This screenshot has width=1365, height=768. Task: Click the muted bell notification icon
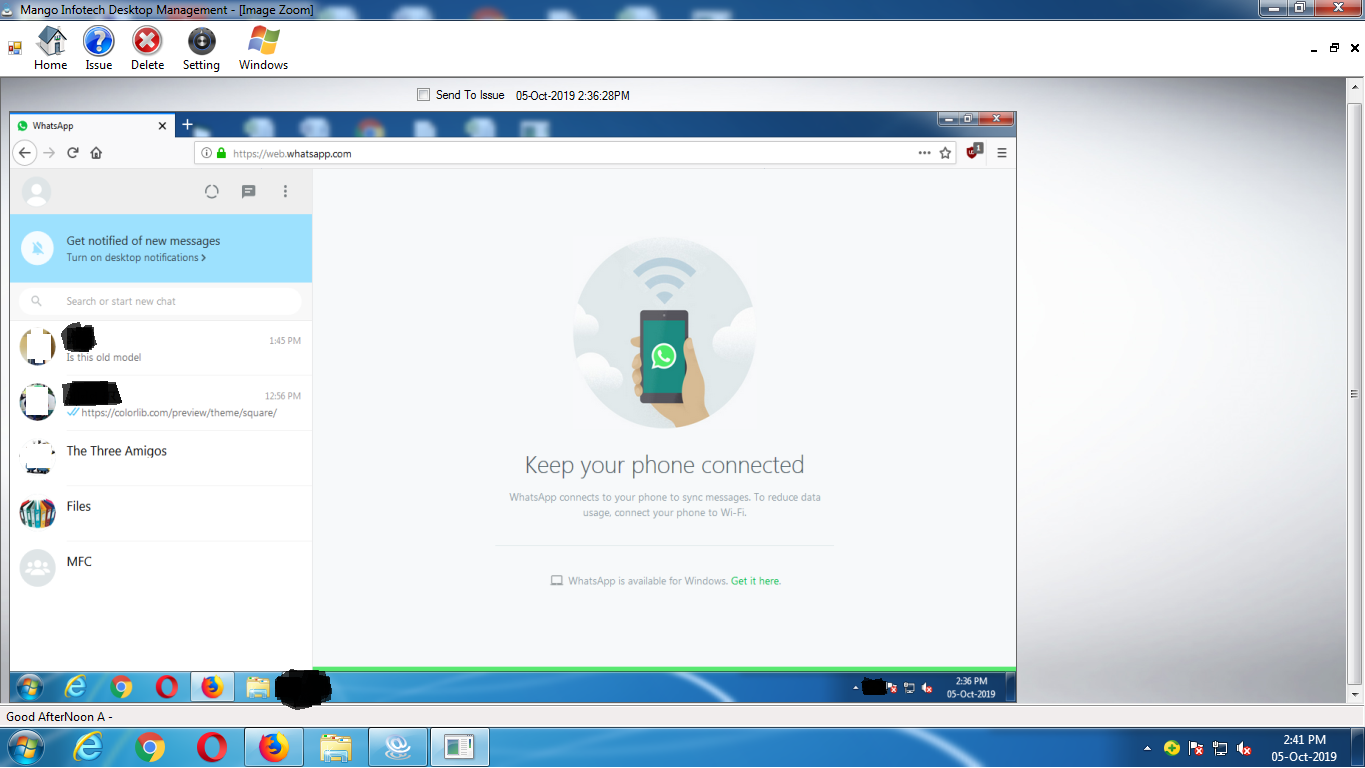38,248
